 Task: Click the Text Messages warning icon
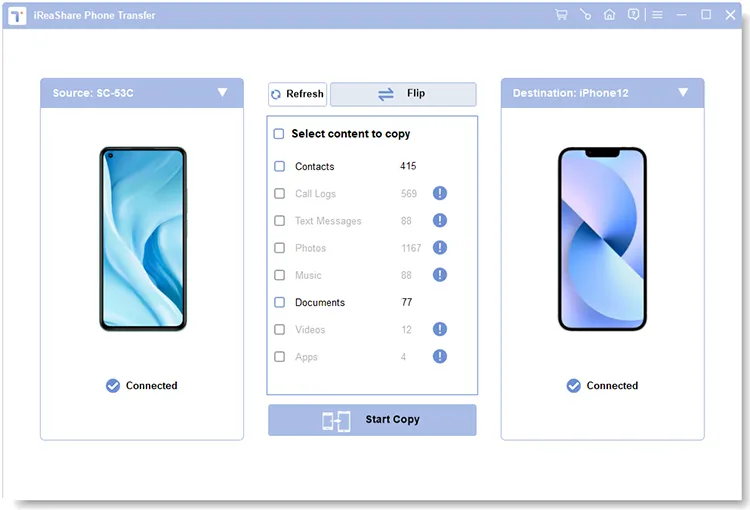(440, 221)
